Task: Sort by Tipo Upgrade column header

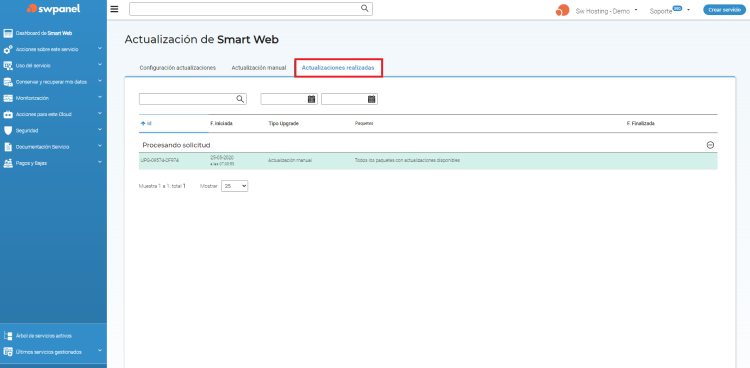Action: pos(284,123)
